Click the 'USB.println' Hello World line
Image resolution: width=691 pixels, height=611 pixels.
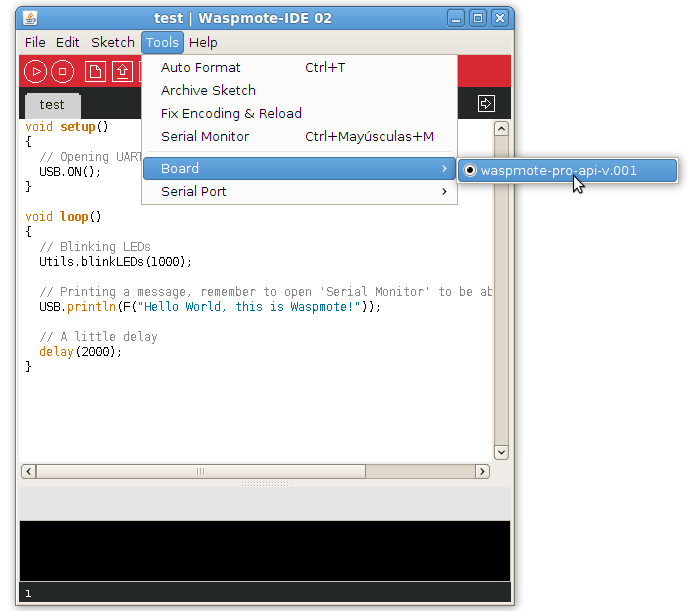tap(210, 307)
